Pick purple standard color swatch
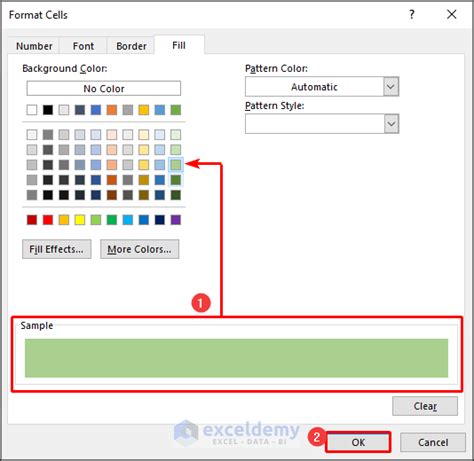 [176, 220]
